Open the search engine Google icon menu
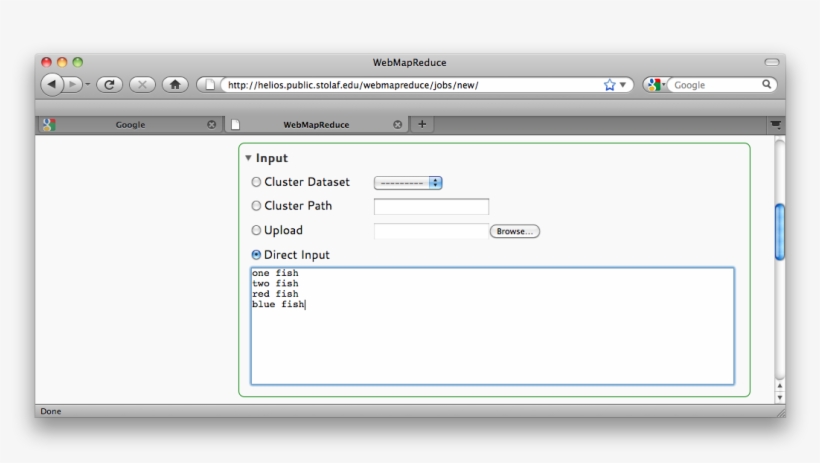The height and width of the screenshot is (463, 820). (x=655, y=85)
